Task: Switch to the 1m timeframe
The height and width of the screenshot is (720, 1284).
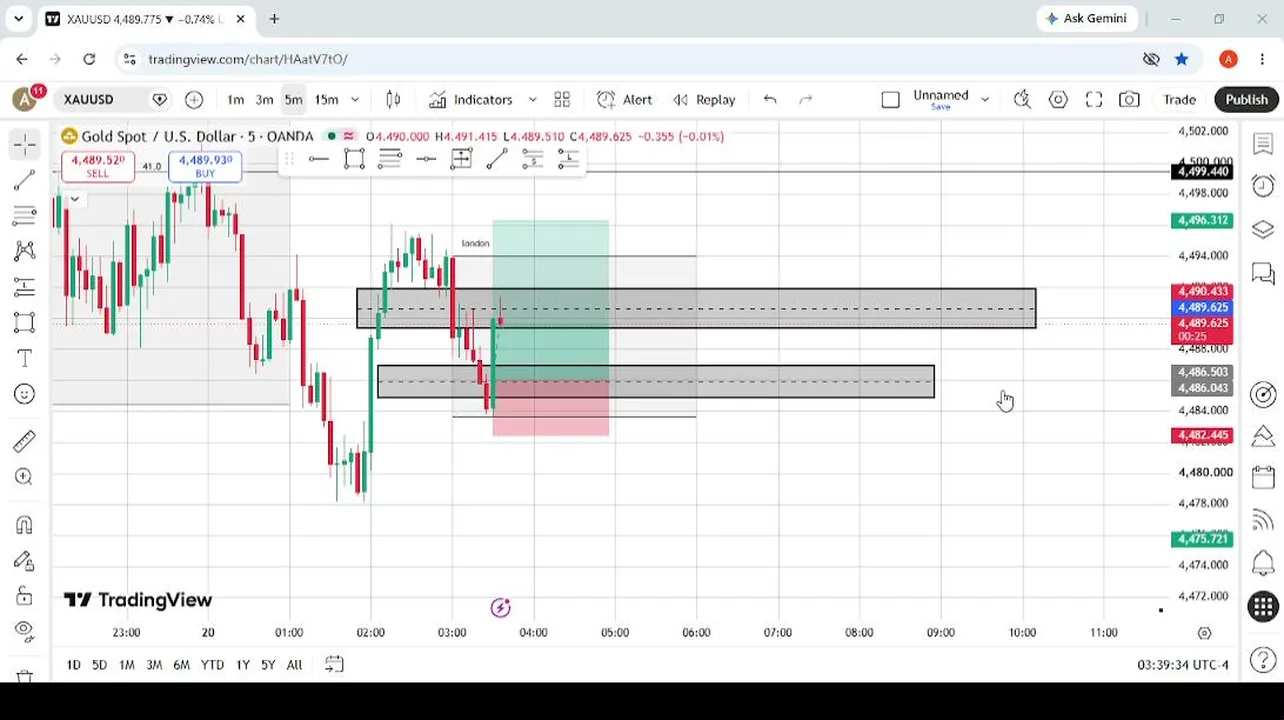Action: (235, 99)
